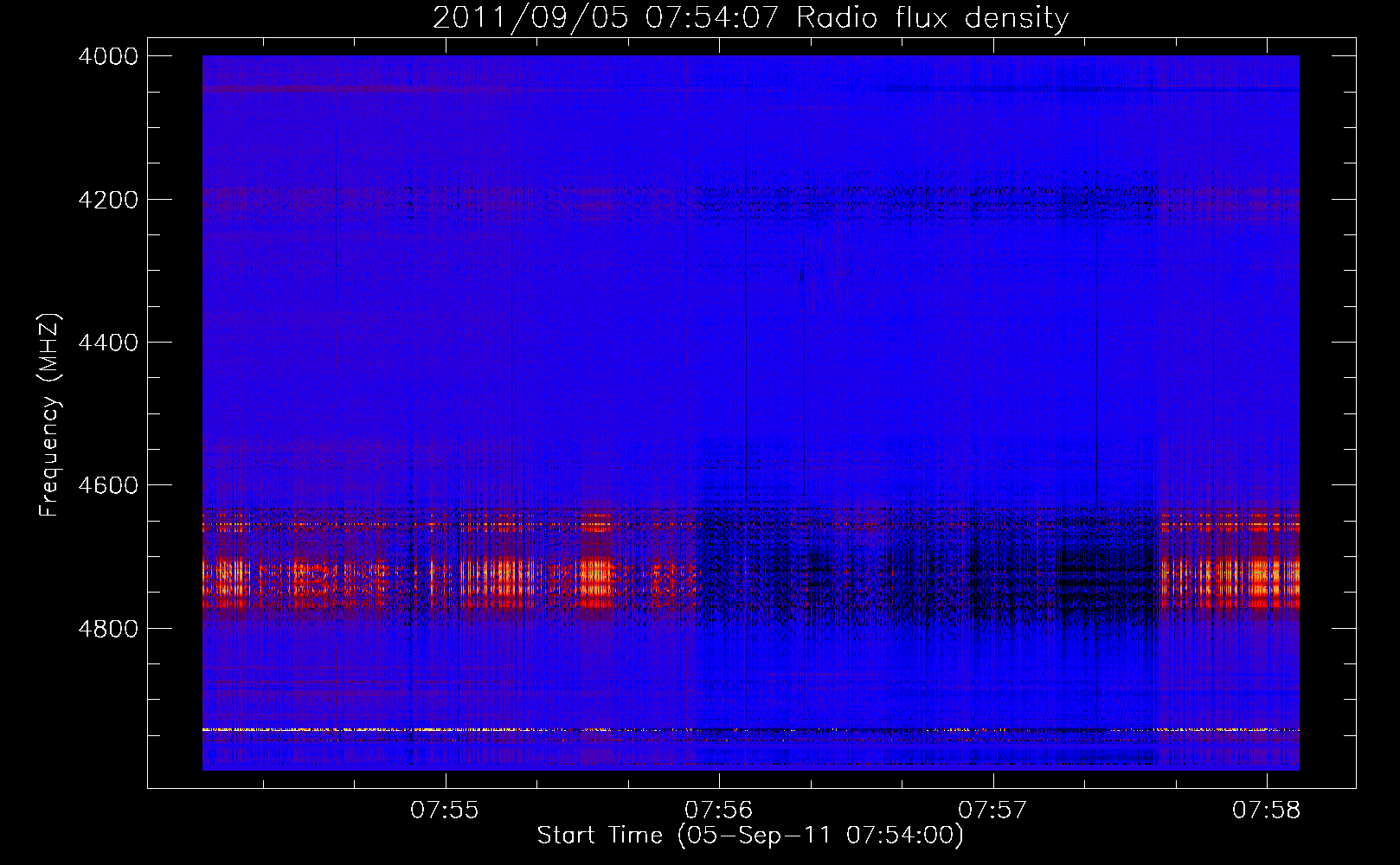Screen dimensions: 1400x865
Task: Click the 07:55 time tick label
Action: (x=445, y=810)
